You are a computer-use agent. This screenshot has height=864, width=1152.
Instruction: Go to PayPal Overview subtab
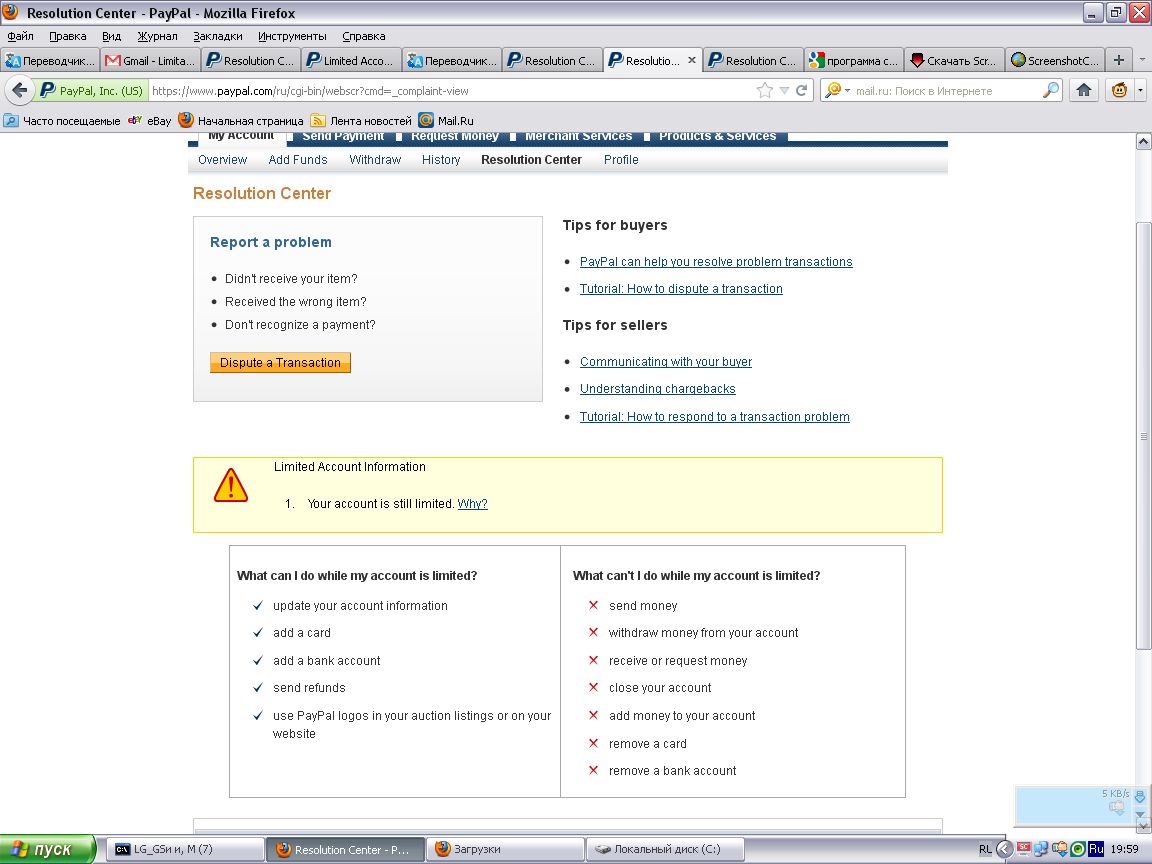click(223, 159)
